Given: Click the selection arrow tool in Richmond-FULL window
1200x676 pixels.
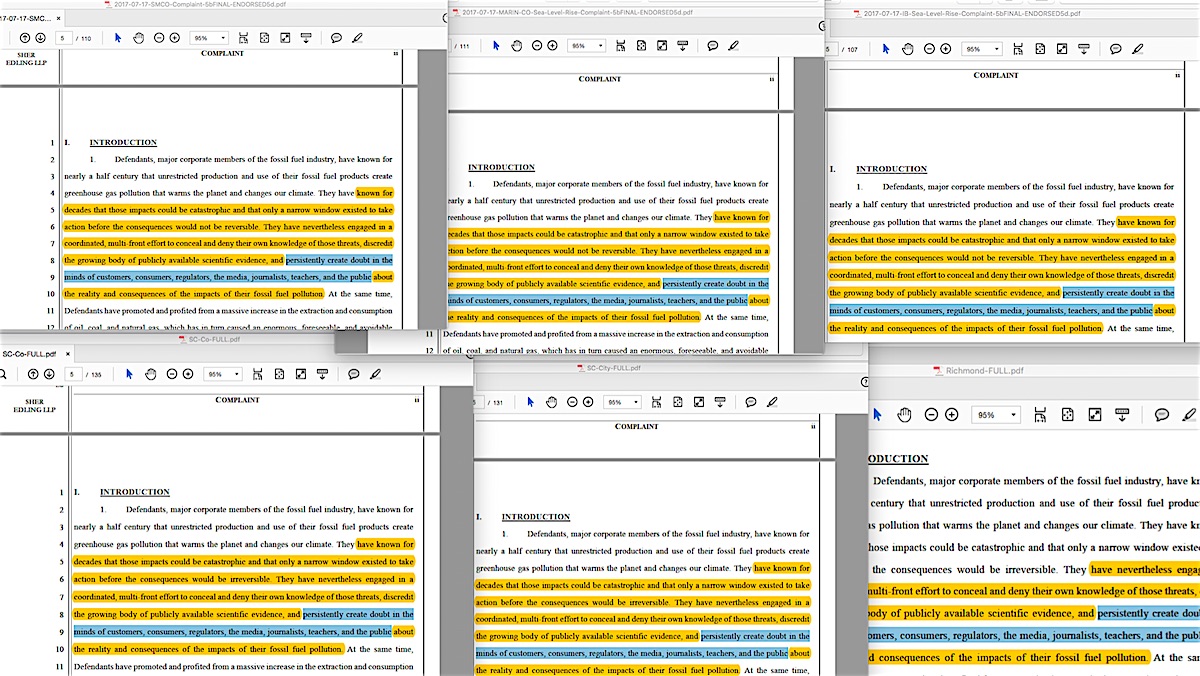Looking at the screenshot, I should pyautogui.click(x=876, y=415).
